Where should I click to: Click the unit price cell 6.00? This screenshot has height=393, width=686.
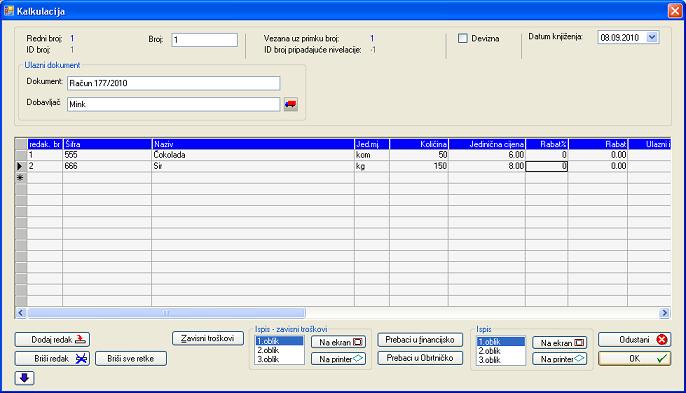tap(487, 155)
